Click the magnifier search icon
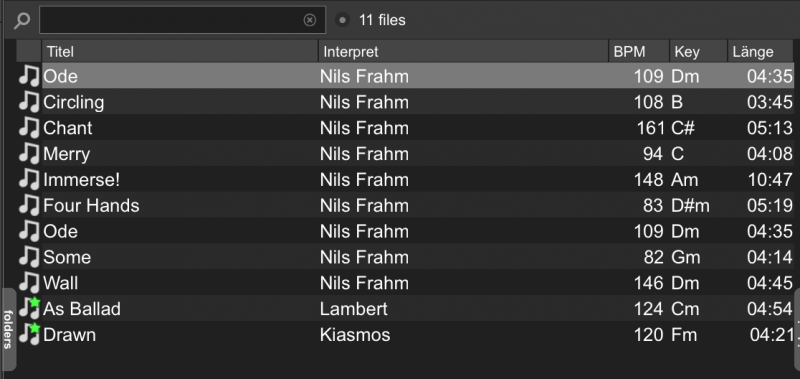 tap(22, 20)
